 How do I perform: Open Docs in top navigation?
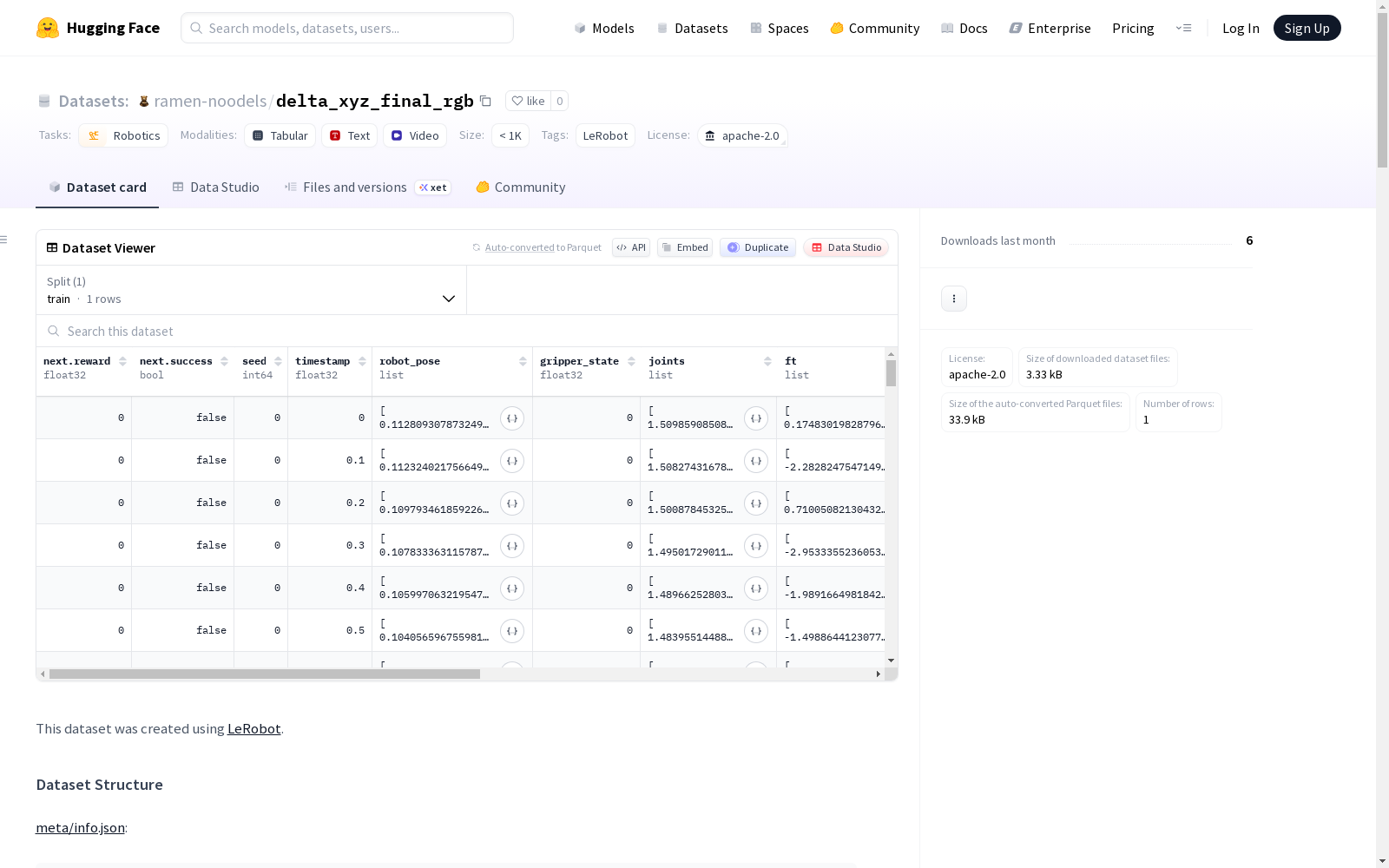[x=964, y=28]
